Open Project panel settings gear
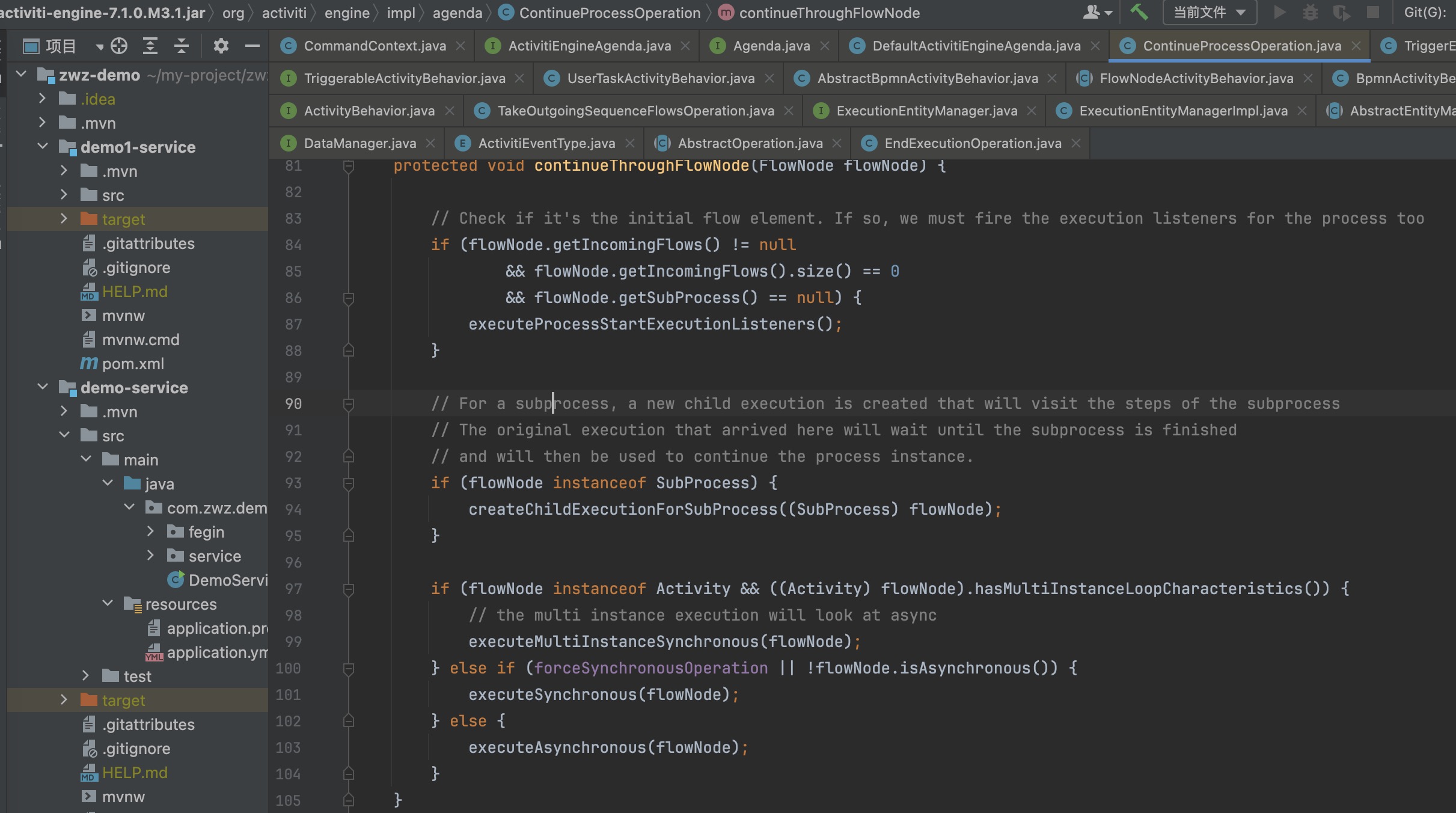Viewport: 1456px width, 813px height. [x=221, y=46]
